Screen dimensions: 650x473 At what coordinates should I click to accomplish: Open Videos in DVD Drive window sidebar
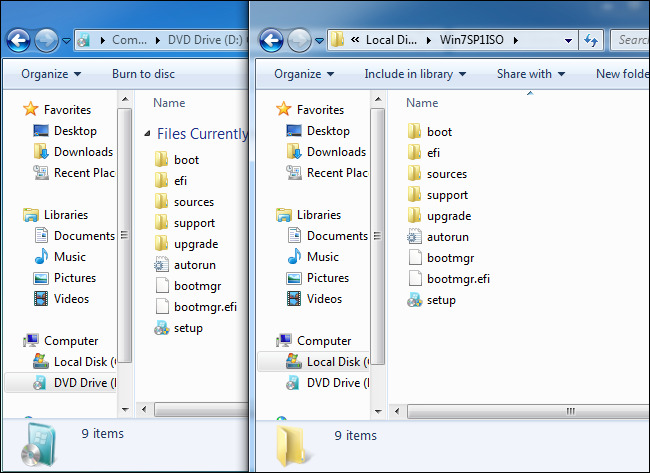(61, 299)
